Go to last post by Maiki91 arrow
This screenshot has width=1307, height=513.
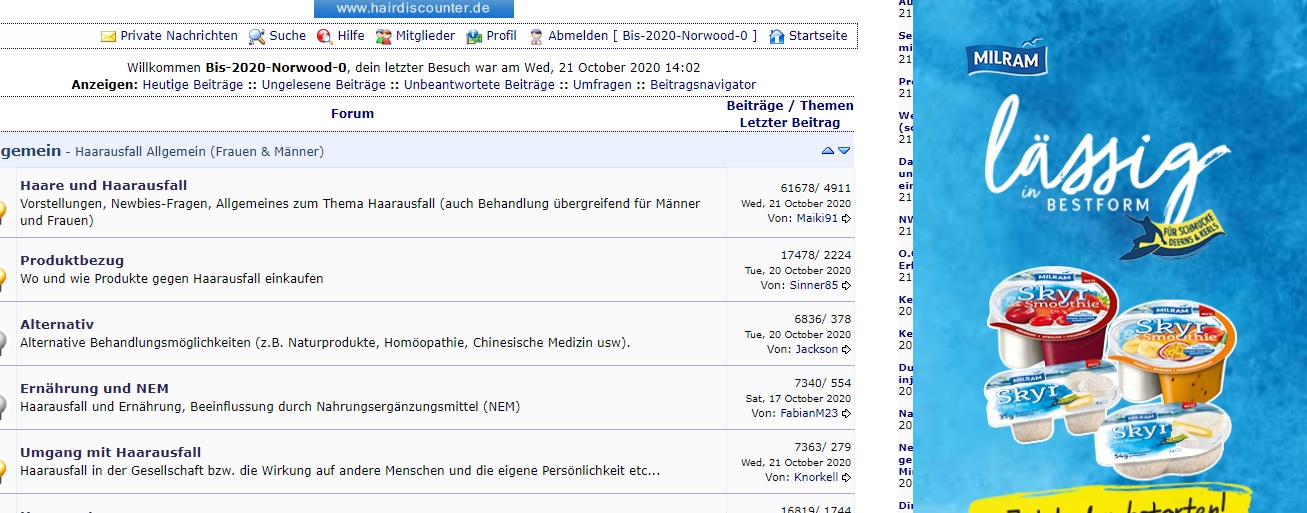pos(846,218)
